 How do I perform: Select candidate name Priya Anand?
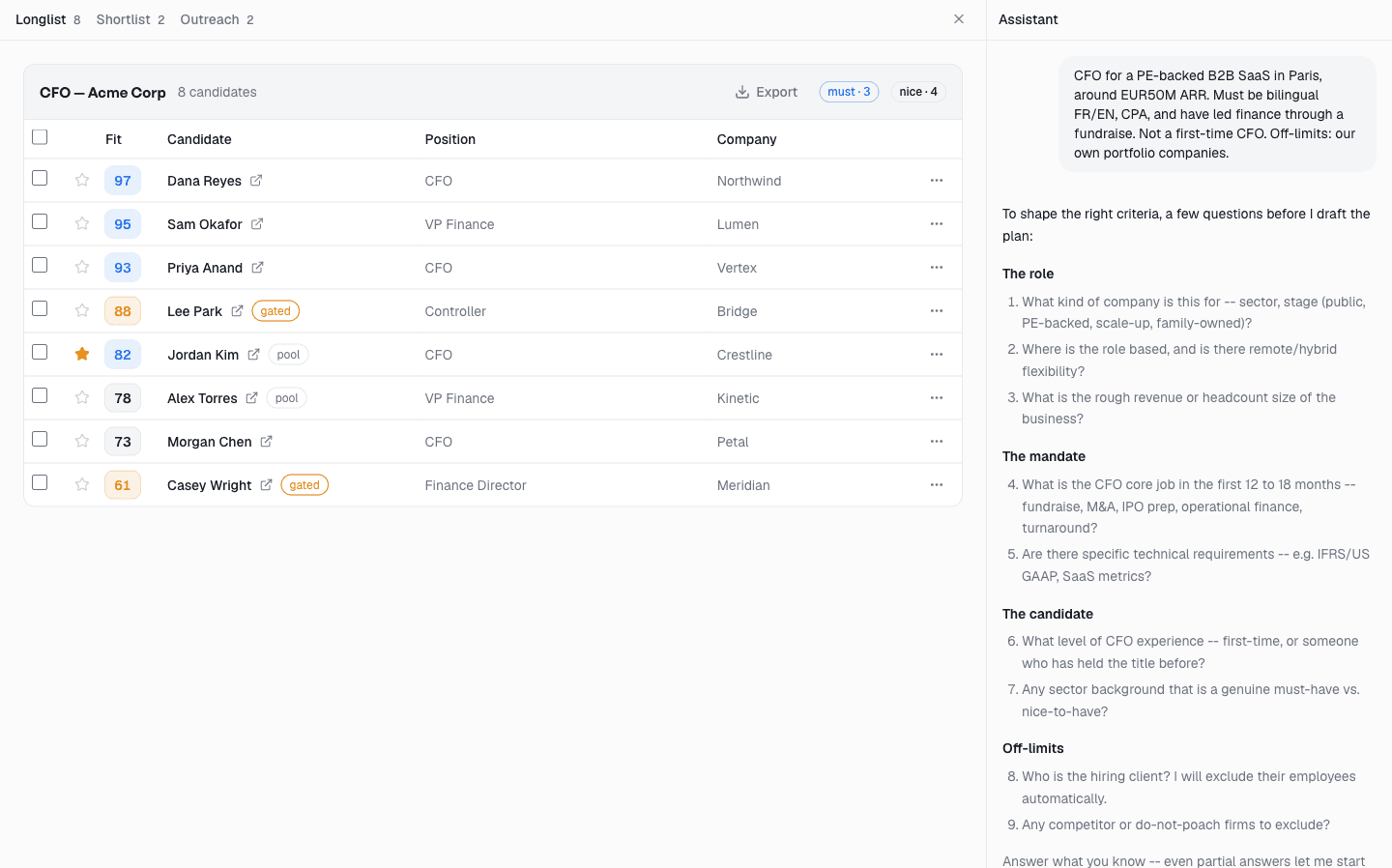(205, 268)
